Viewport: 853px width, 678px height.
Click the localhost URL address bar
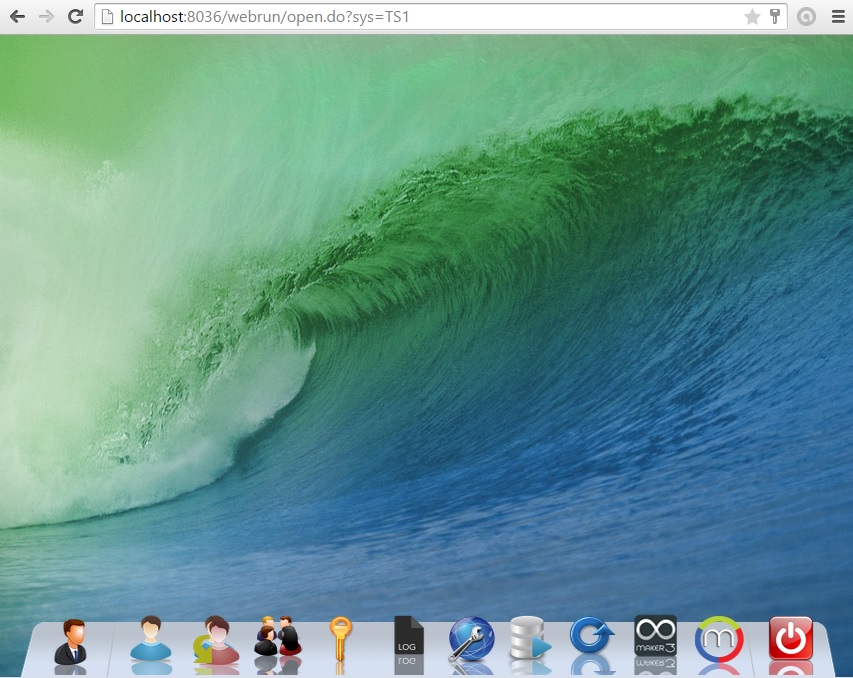[x=400, y=17]
